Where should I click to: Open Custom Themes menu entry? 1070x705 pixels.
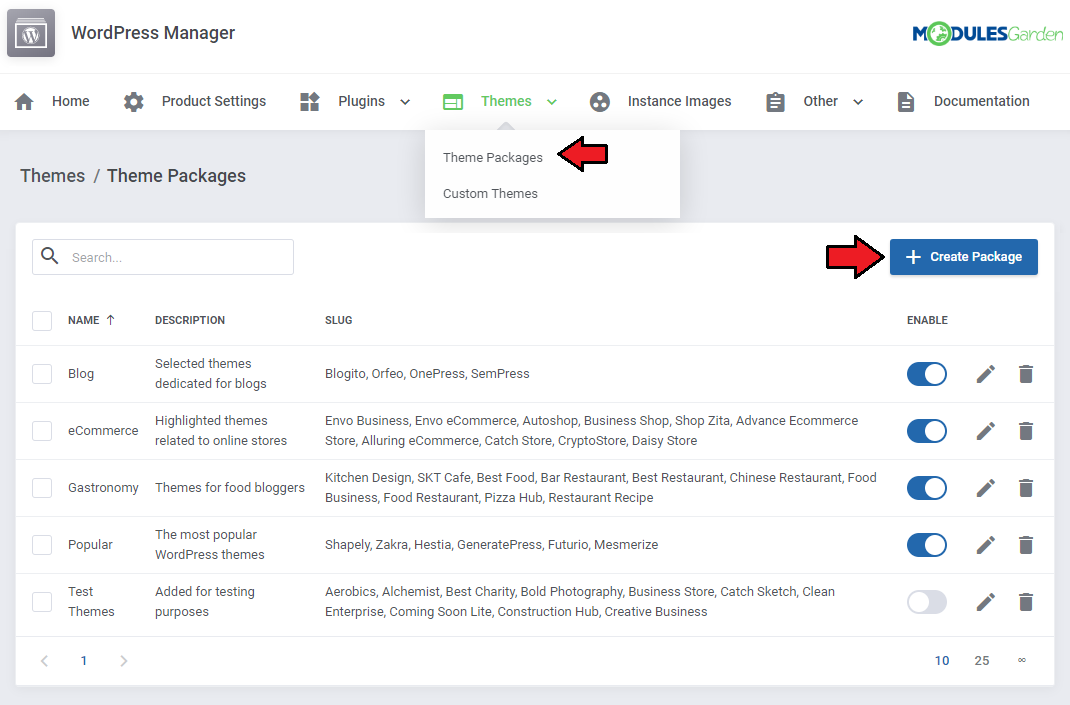coord(490,194)
